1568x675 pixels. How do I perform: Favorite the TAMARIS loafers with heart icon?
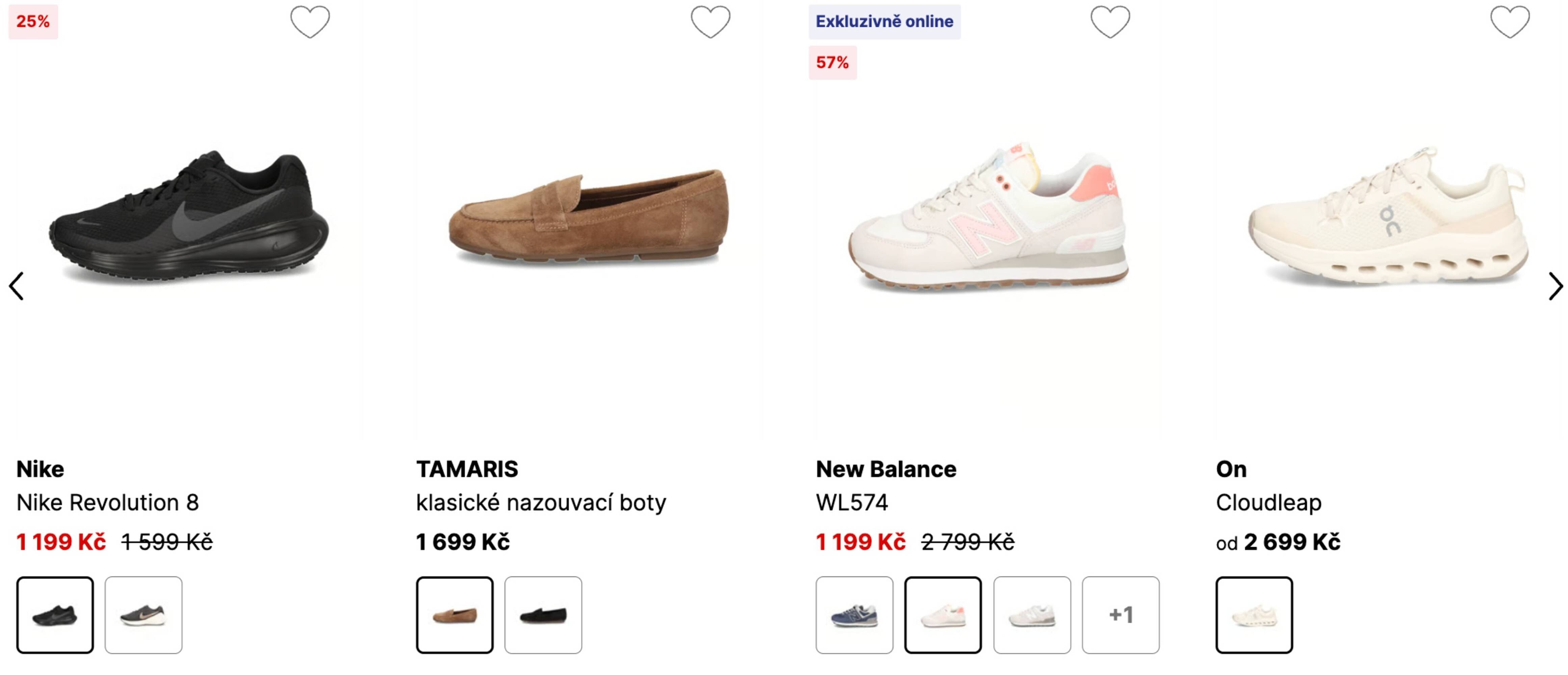tap(710, 23)
